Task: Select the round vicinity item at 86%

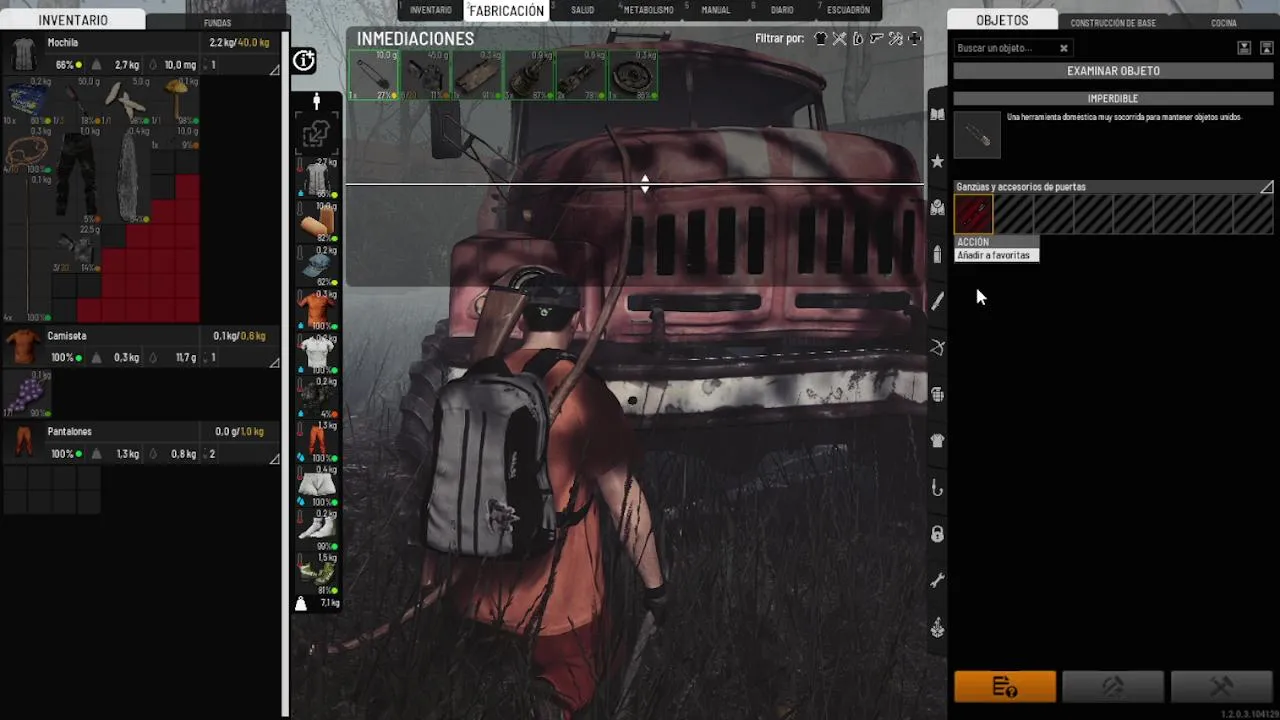Action: pyautogui.click(x=633, y=76)
